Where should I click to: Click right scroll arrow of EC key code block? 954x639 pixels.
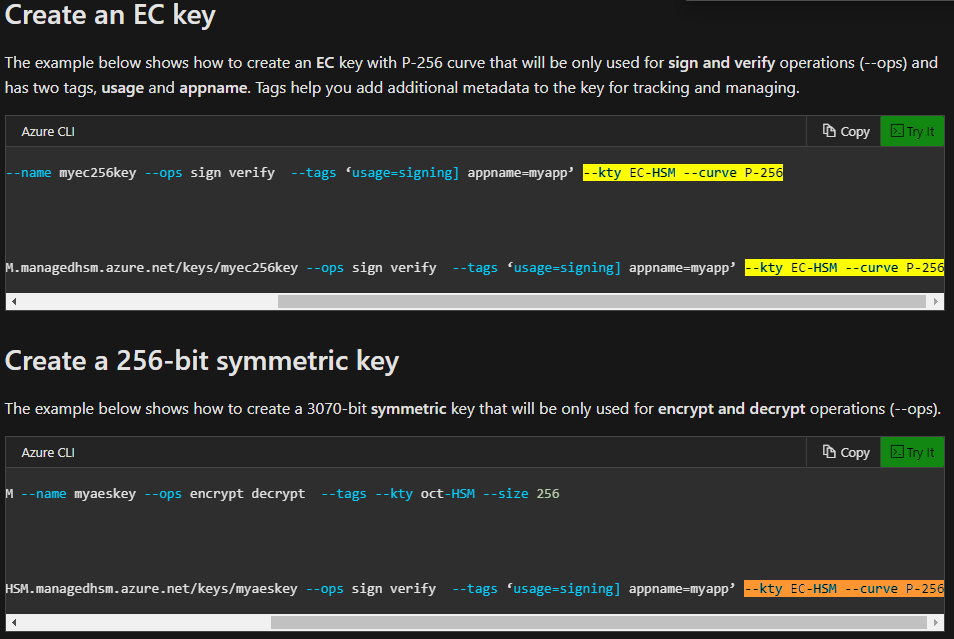click(x=936, y=301)
